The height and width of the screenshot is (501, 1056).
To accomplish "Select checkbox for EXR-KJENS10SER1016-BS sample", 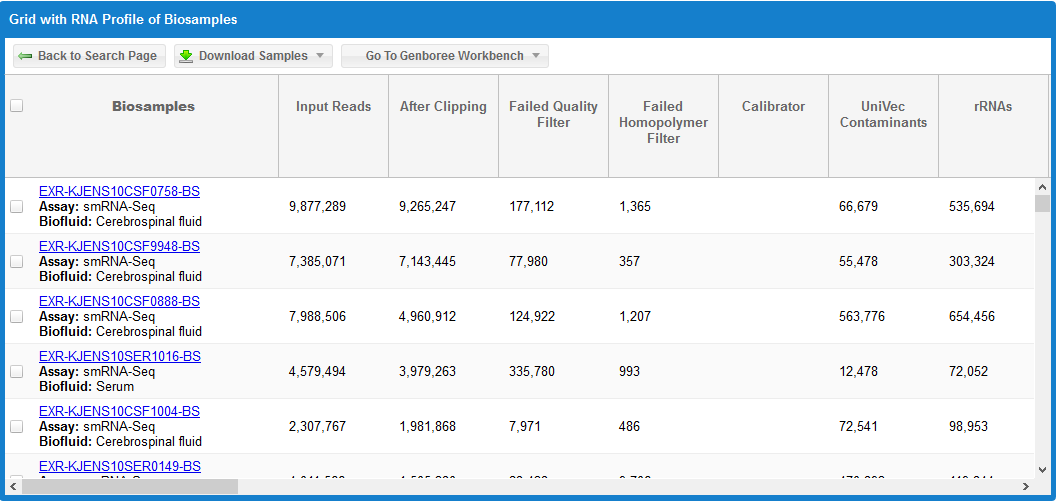I will [16, 371].
